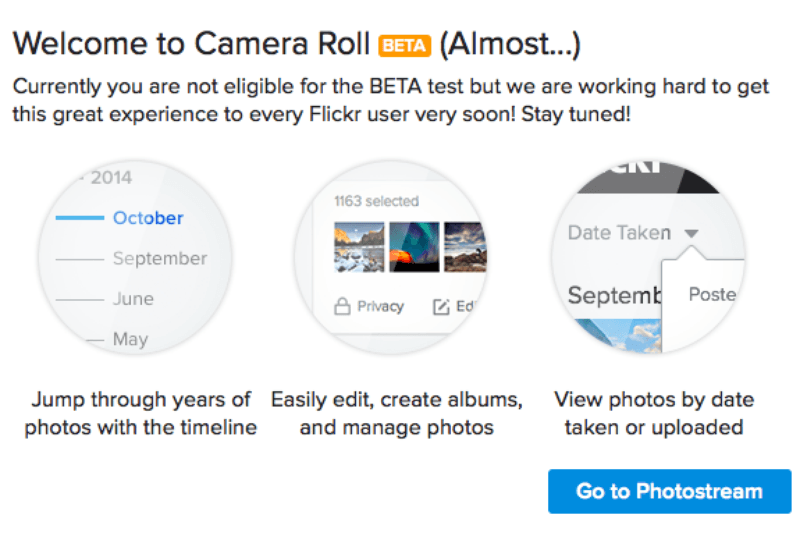Click the Go to Photostream button

point(669,491)
